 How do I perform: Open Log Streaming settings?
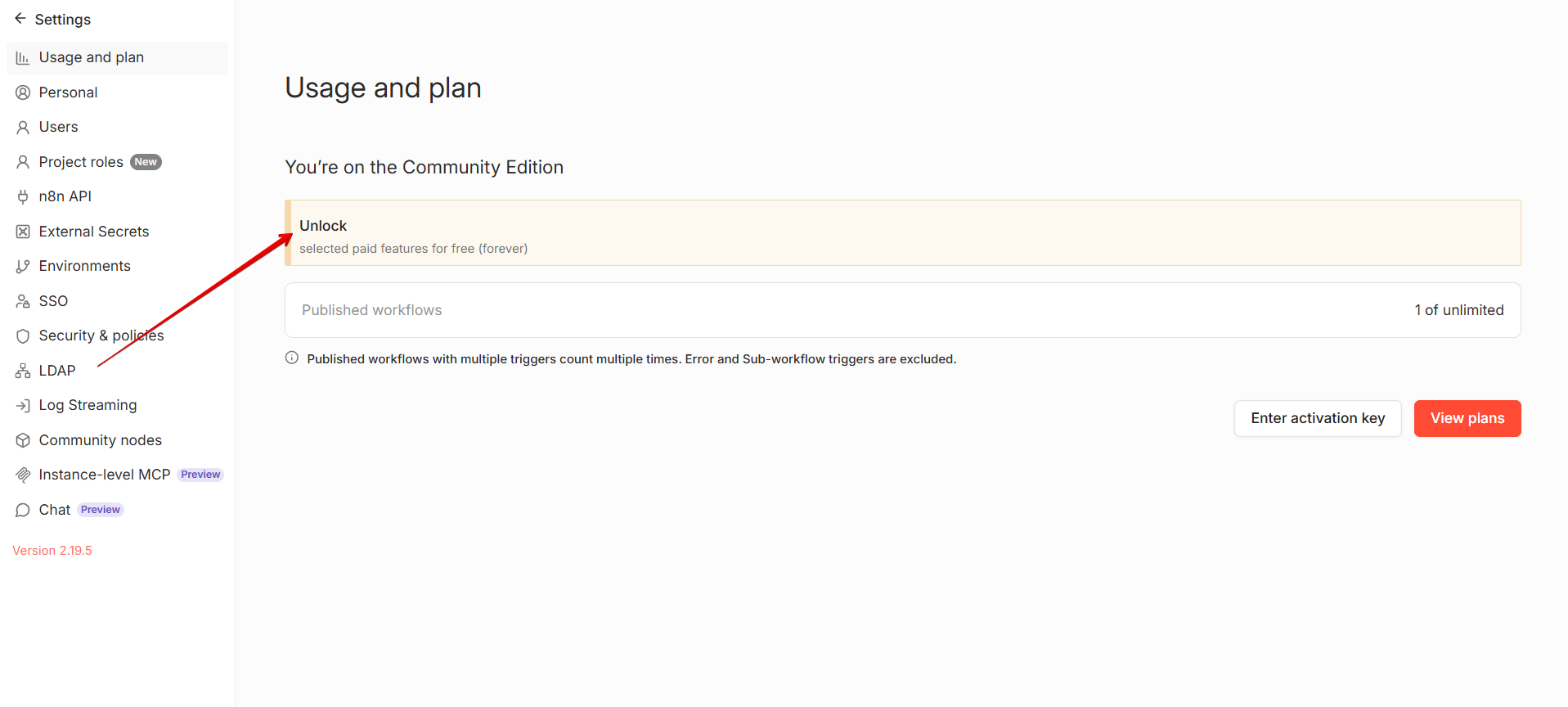click(117, 405)
